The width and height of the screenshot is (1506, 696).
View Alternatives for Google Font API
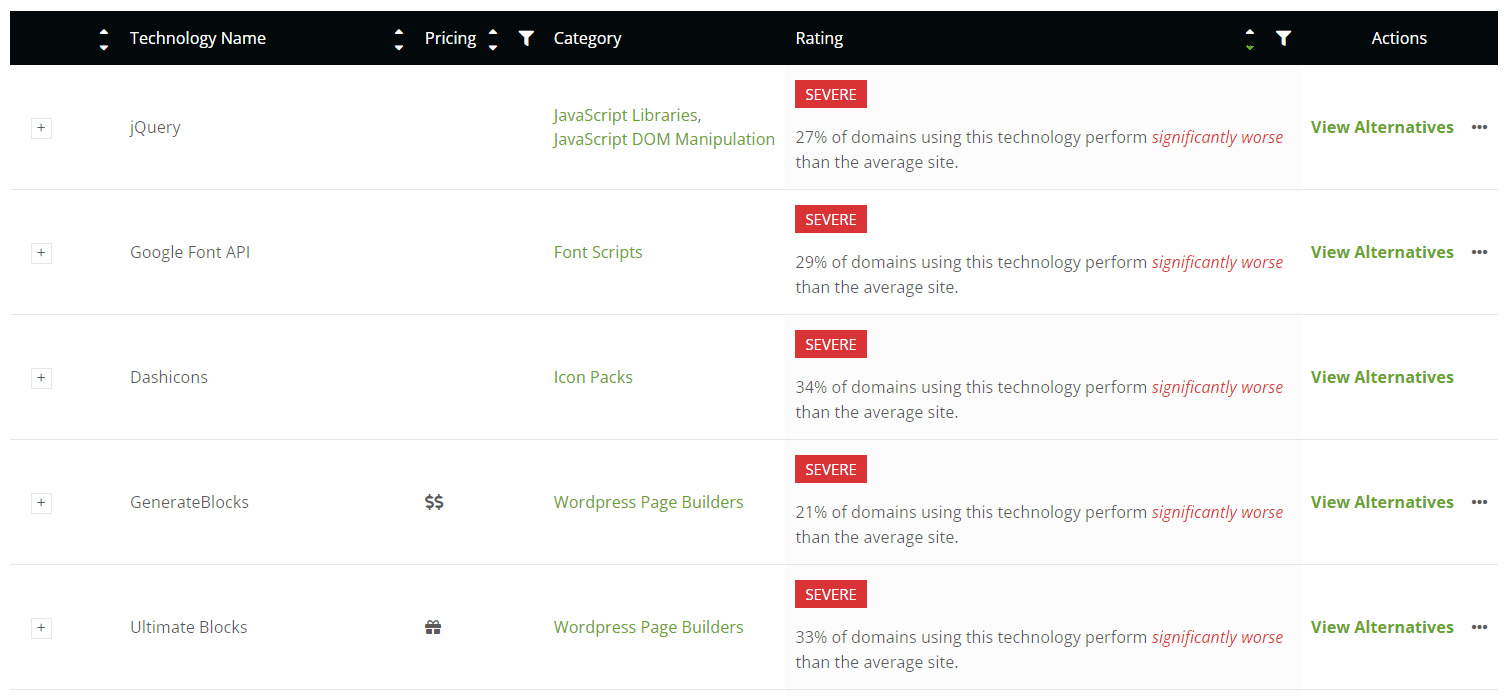pos(1382,252)
